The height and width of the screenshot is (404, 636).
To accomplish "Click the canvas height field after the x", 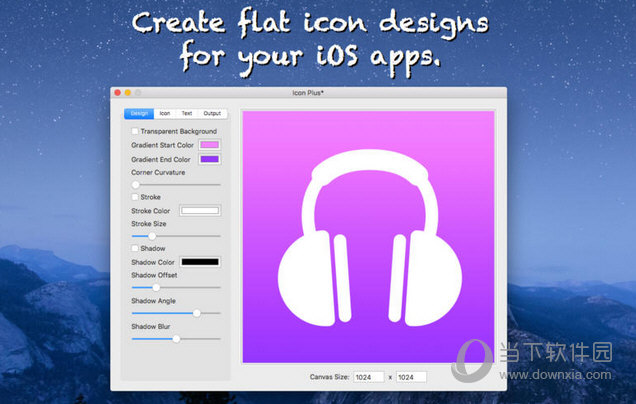I will point(411,377).
